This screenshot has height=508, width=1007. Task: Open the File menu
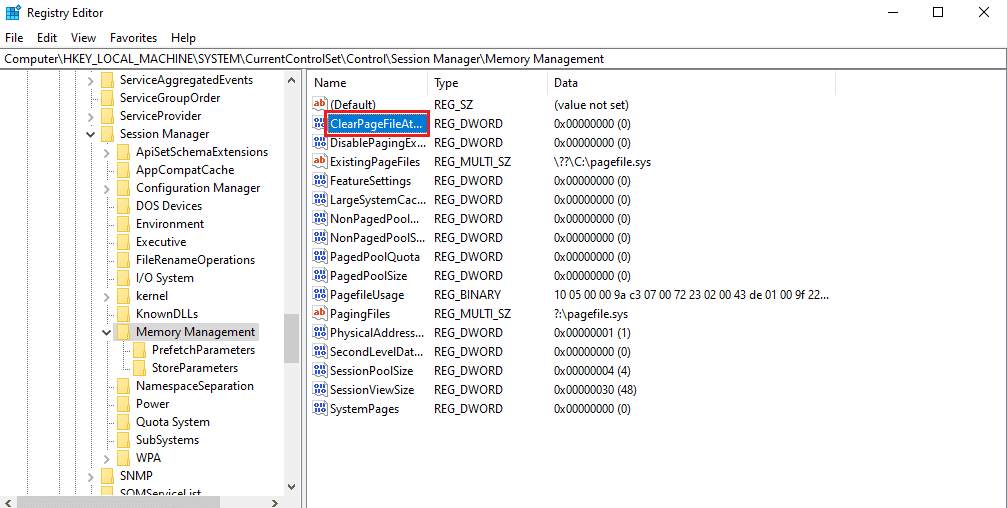[x=14, y=38]
